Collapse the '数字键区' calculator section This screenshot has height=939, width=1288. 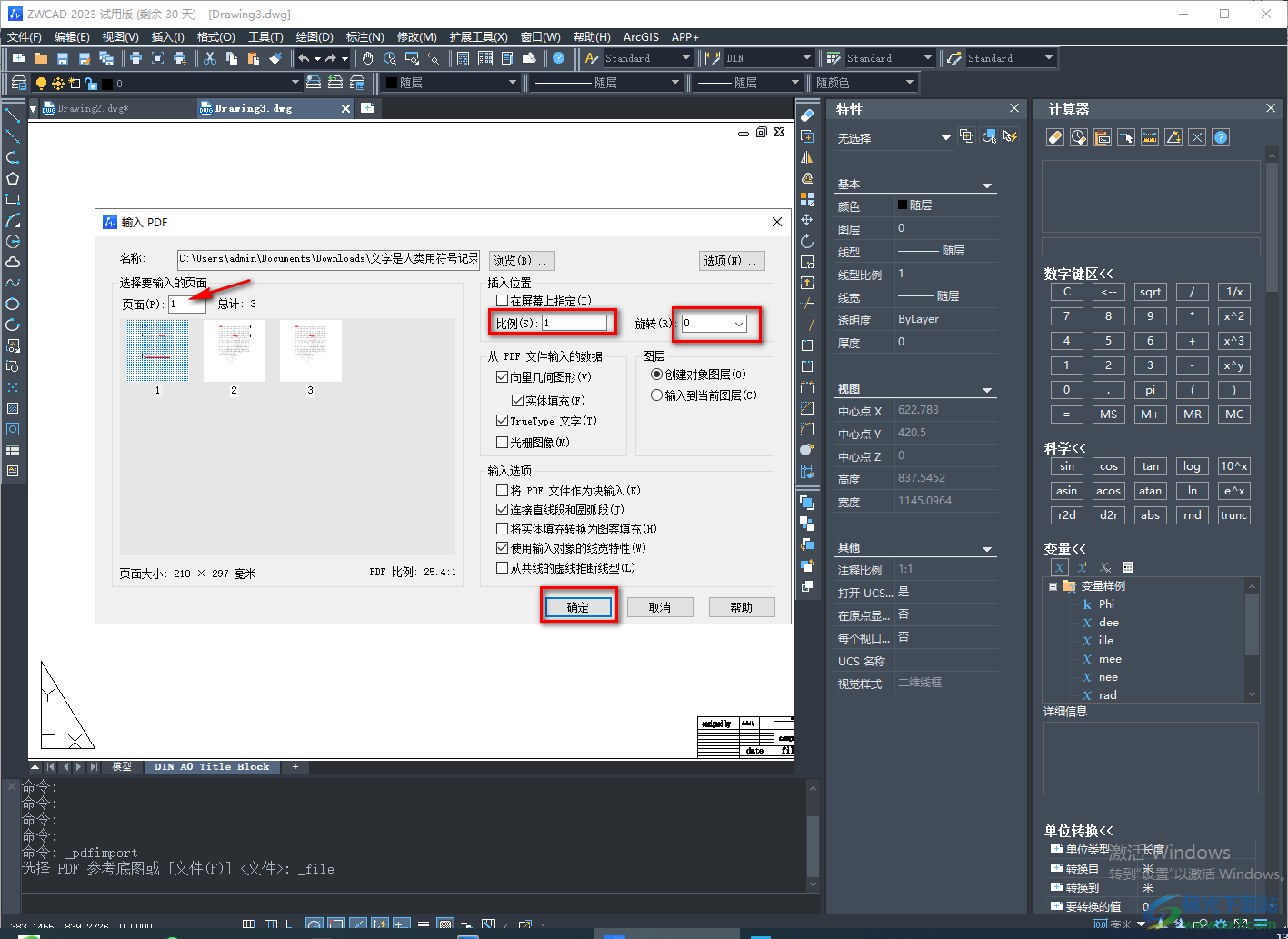[x=1079, y=274]
